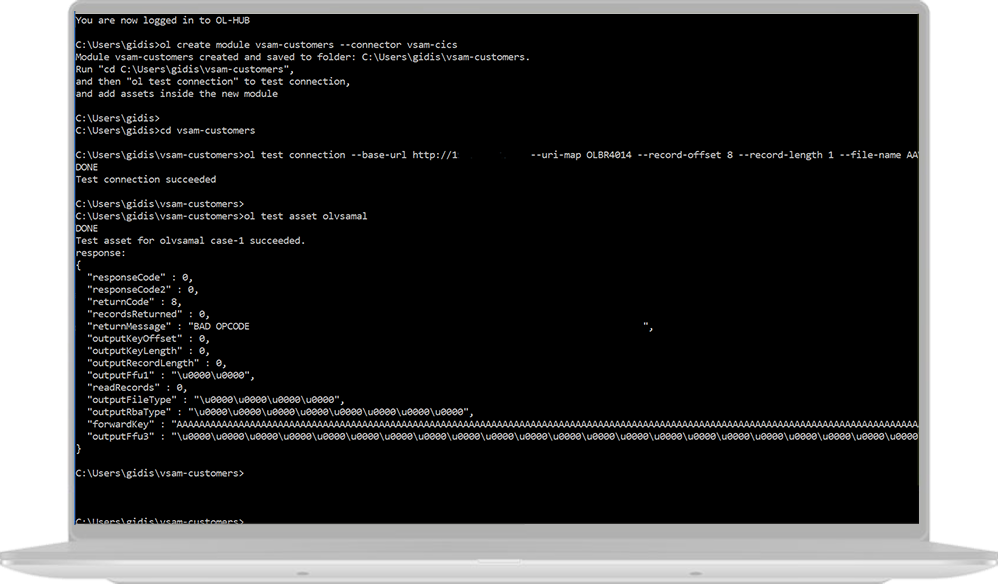
Task: Click the 'ol test asset olvsamal' command
Action: click(x=306, y=216)
